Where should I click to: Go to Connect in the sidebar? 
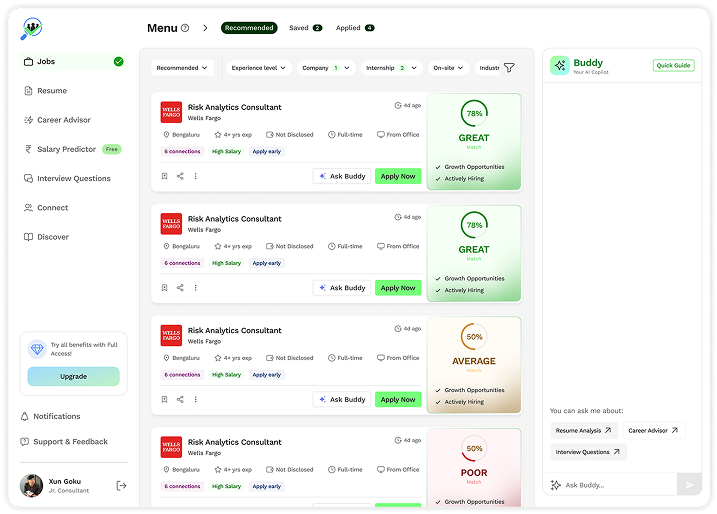click(x=46, y=208)
